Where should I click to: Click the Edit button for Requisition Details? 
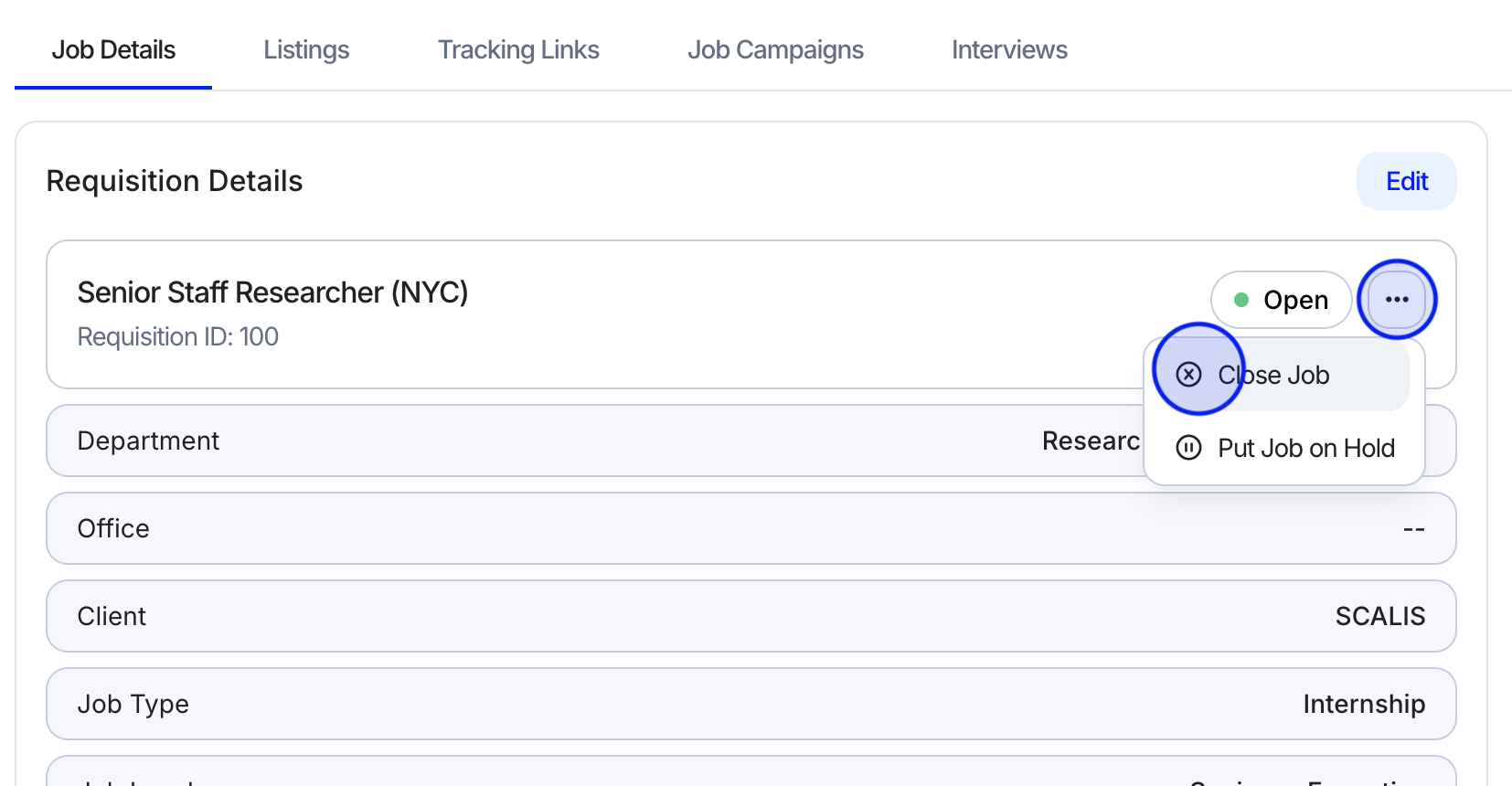pos(1406,181)
